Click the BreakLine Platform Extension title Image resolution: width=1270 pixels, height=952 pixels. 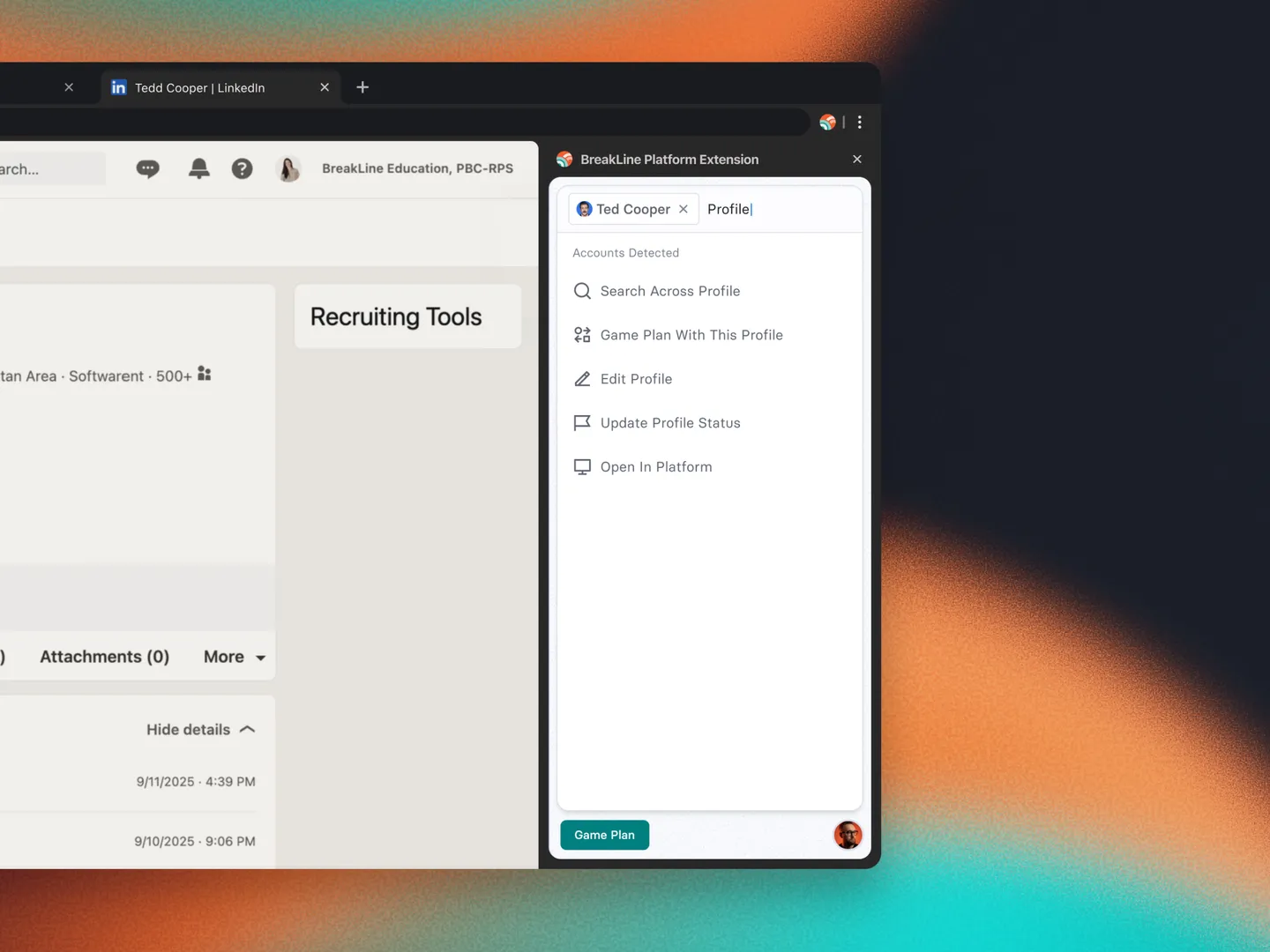click(669, 160)
